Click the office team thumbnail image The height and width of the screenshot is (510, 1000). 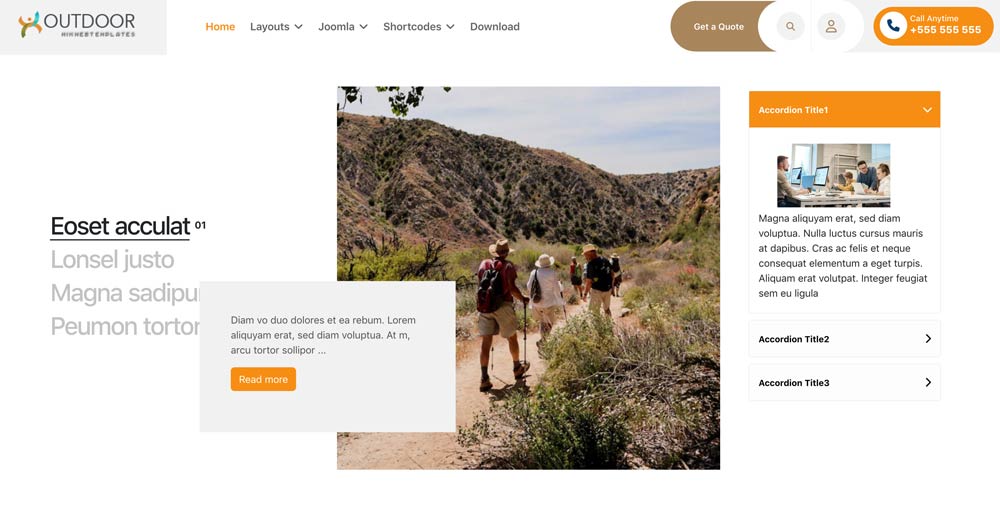click(x=834, y=175)
